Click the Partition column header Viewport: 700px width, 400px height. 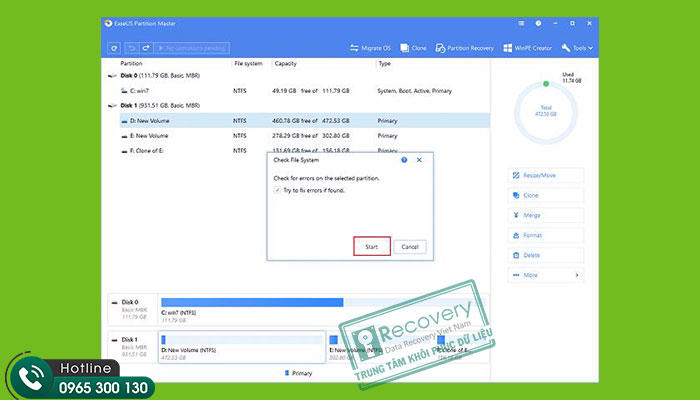click(x=131, y=63)
